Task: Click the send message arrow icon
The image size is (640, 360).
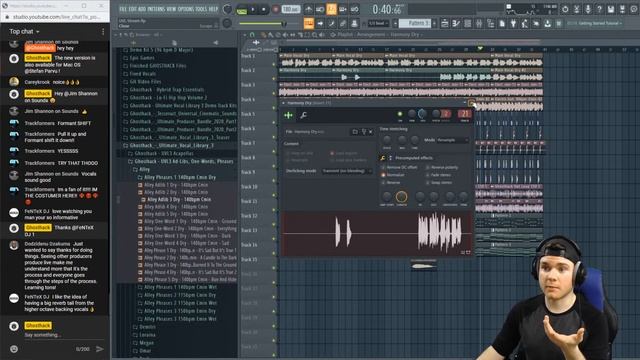Action: (x=99, y=349)
